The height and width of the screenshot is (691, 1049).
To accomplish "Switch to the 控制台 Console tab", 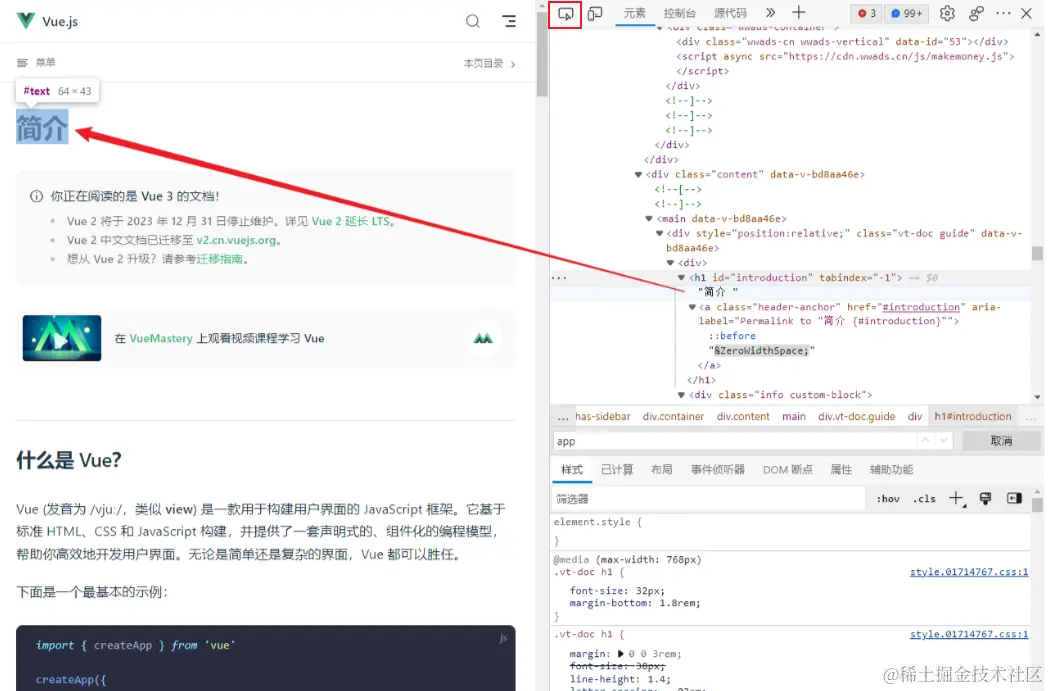I will [679, 13].
